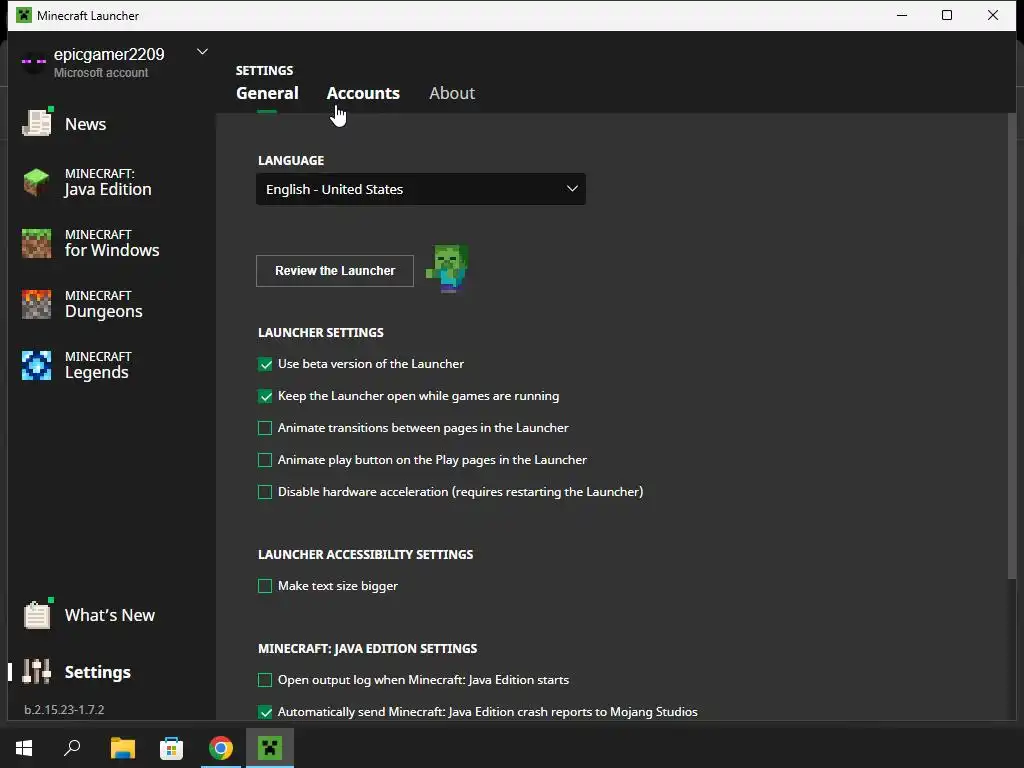
Task: Select Minecraft Dungeons in the sidebar
Action: (x=103, y=304)
